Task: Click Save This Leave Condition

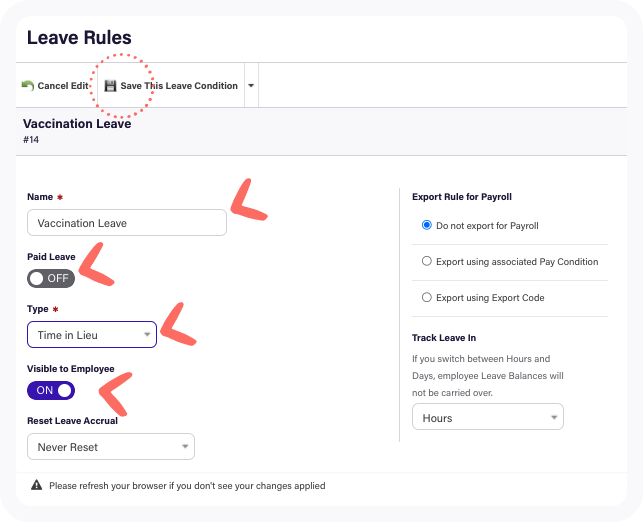Action: point(171,86)
